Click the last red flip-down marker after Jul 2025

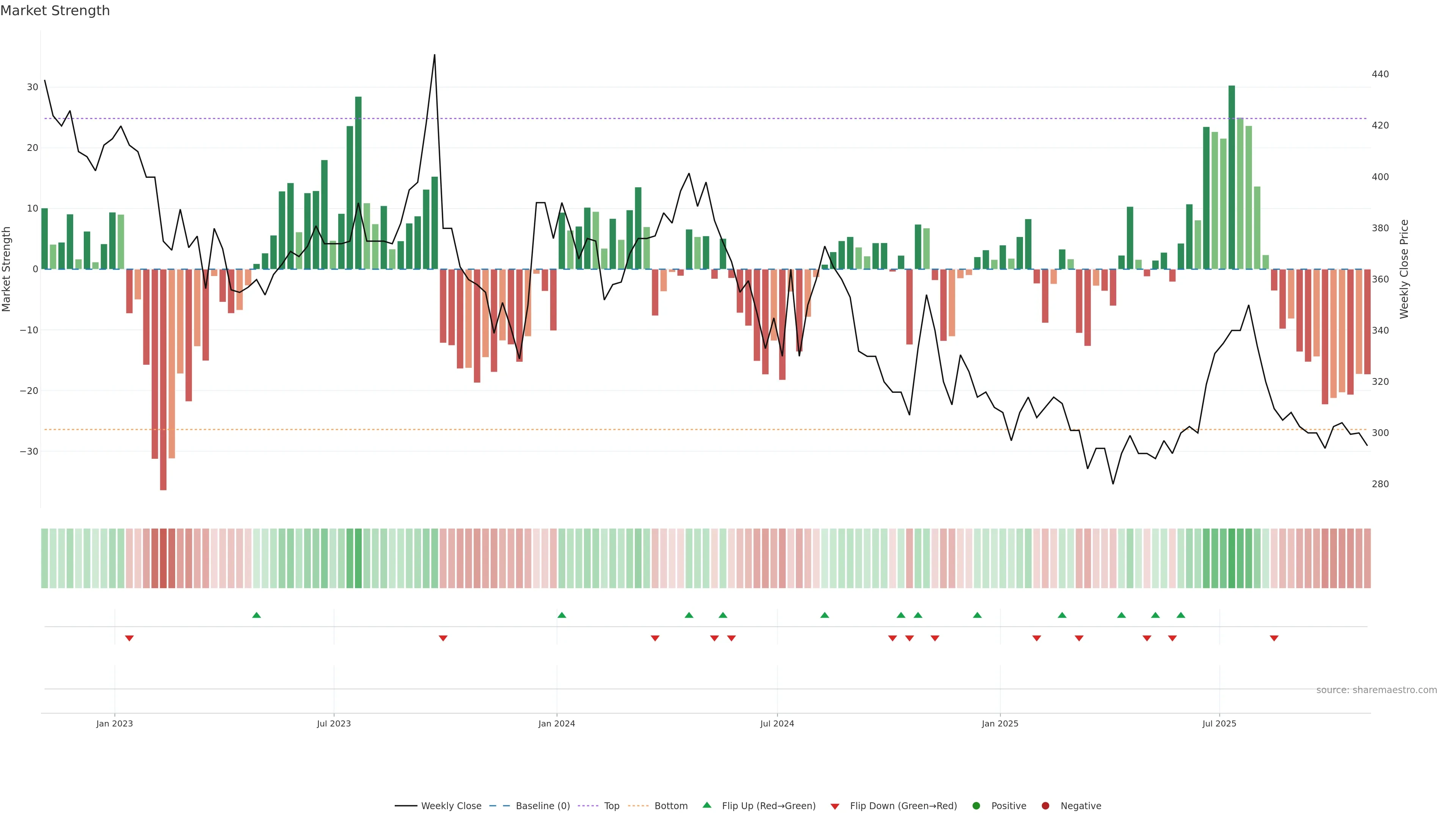(1274, 638)
